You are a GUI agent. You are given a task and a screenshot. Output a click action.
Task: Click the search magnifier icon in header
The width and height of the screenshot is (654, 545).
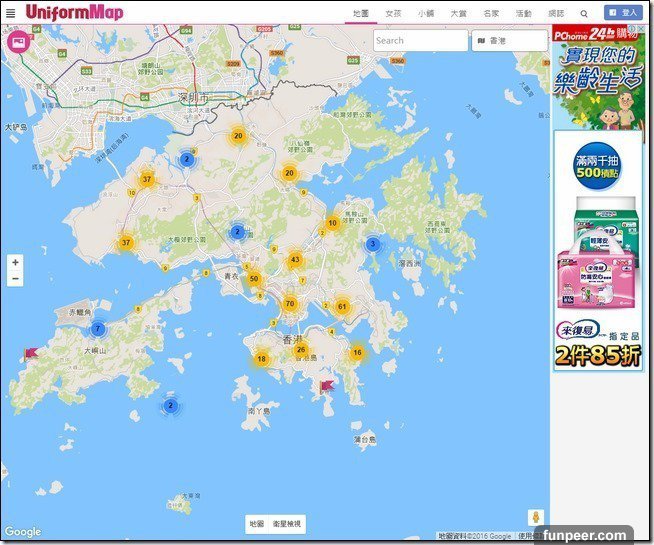tap(584, 14)
